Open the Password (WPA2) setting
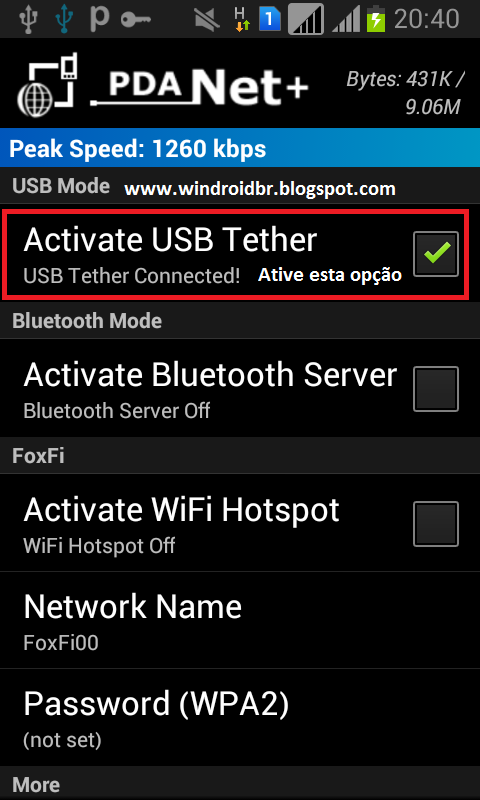480x800 pixels. [x=240, y=717]
